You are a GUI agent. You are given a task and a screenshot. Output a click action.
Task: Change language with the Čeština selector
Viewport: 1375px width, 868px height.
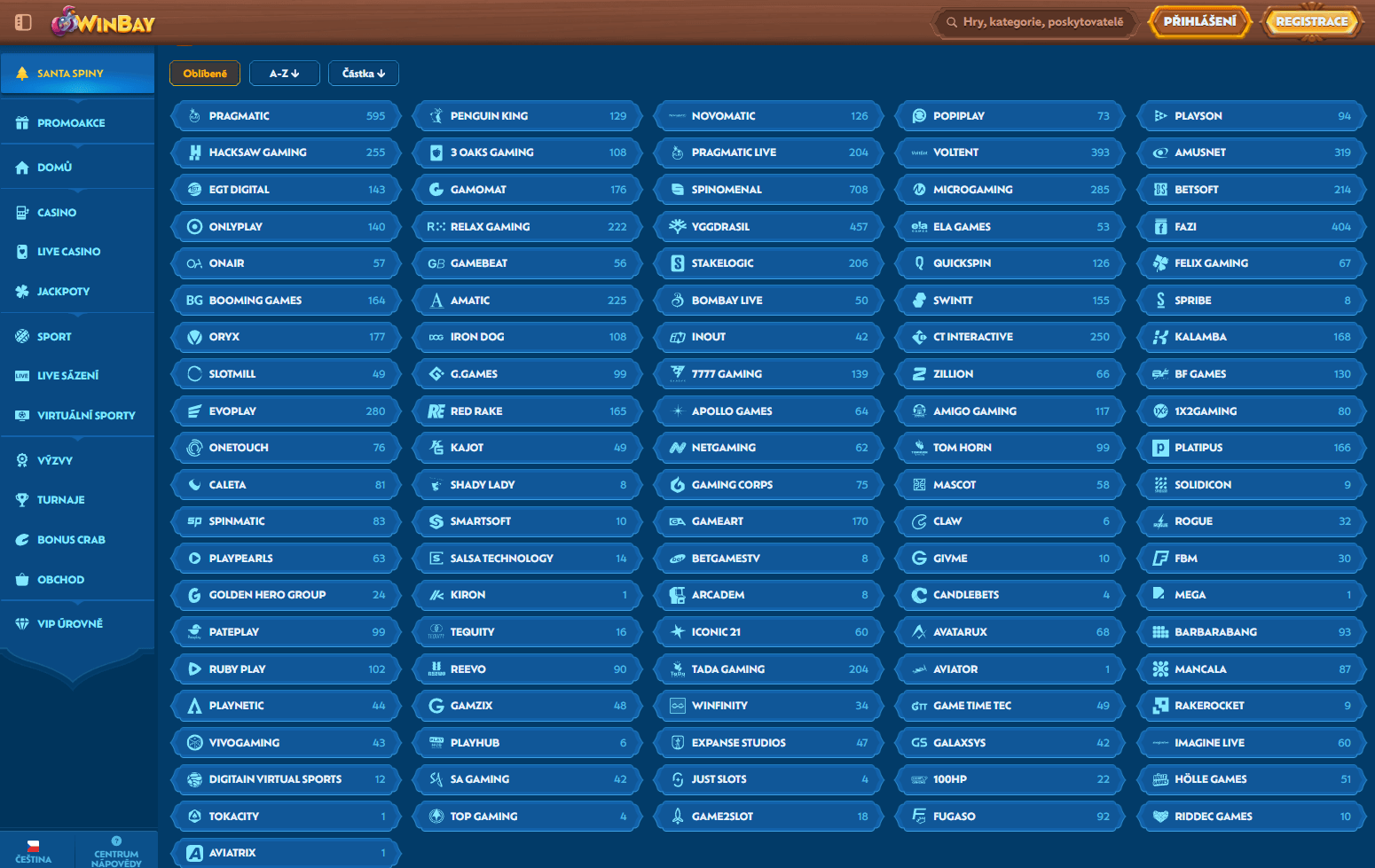point(34,851)
